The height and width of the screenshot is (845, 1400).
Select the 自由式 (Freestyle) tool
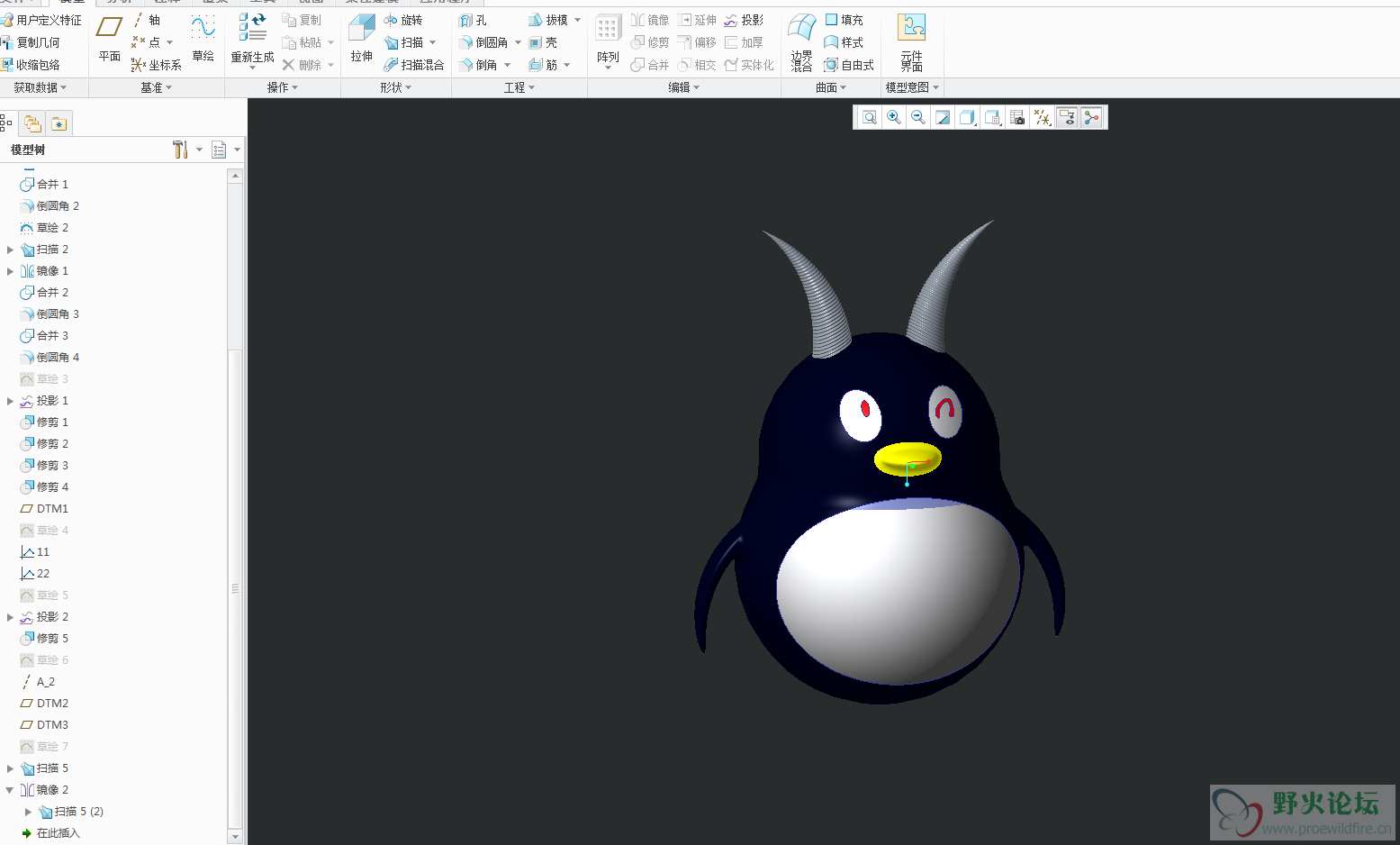click(849, 65)
